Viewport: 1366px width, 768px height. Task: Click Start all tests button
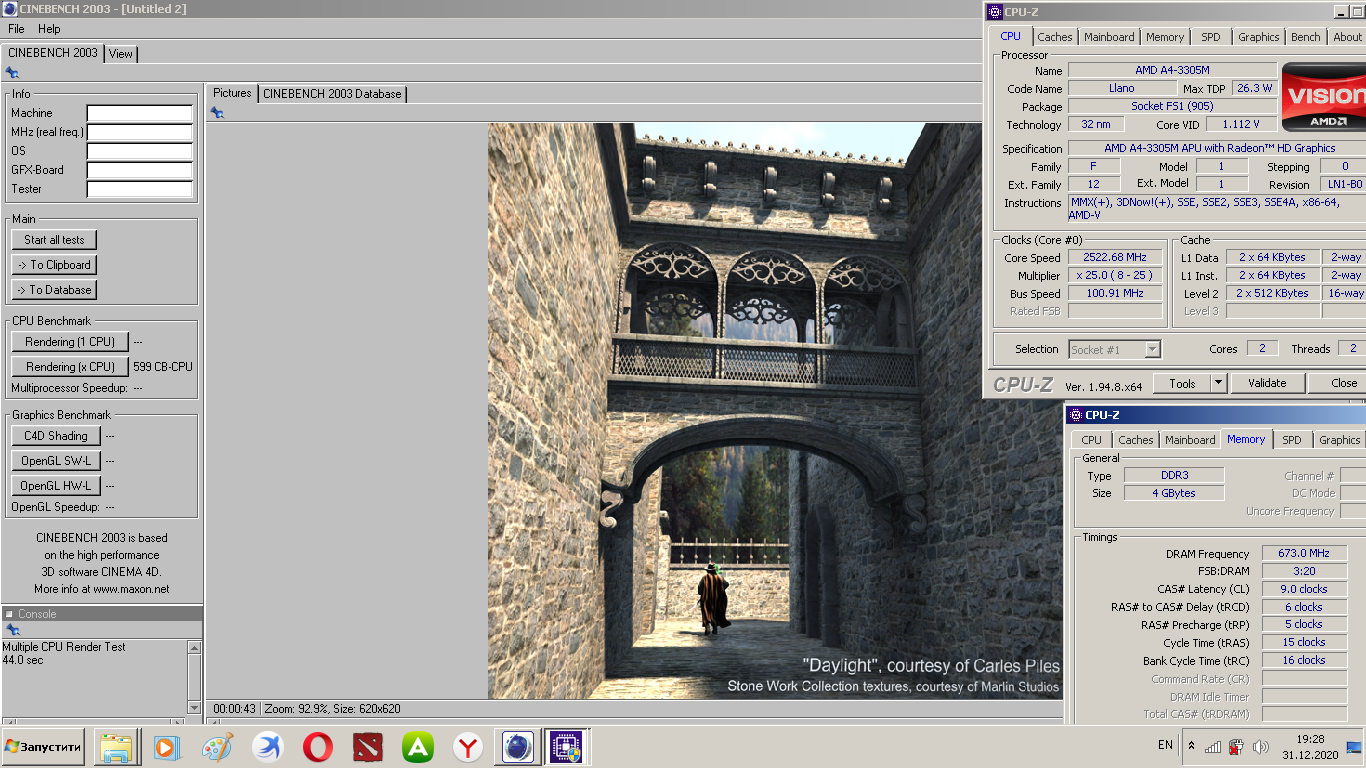coord(54,240)
